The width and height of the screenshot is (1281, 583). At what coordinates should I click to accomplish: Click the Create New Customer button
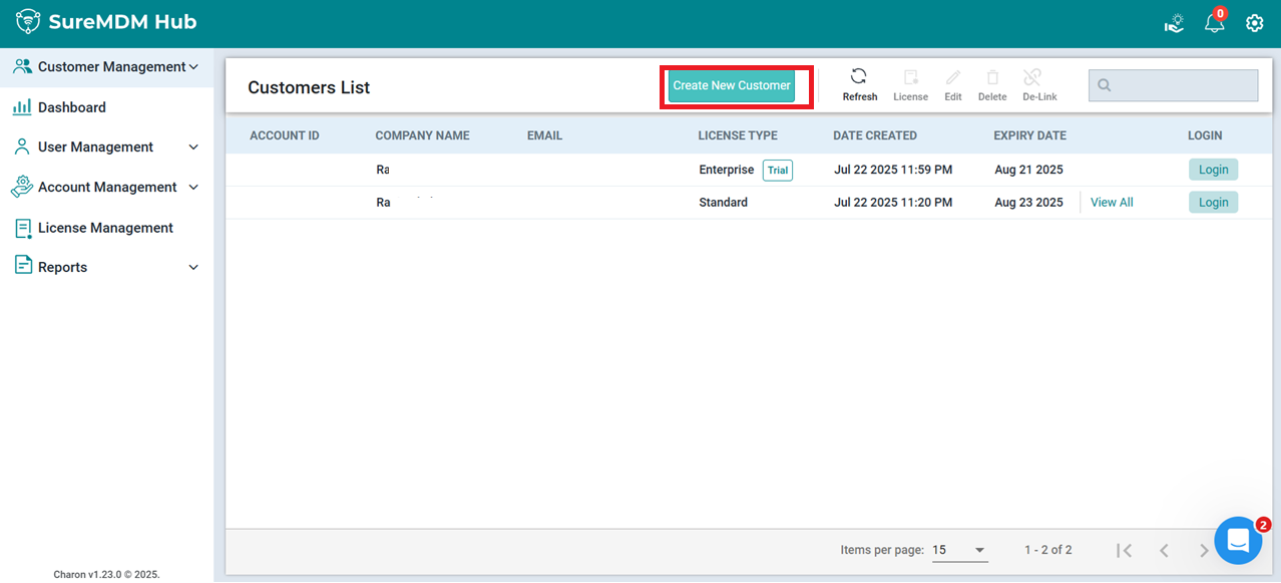(731, 86)
